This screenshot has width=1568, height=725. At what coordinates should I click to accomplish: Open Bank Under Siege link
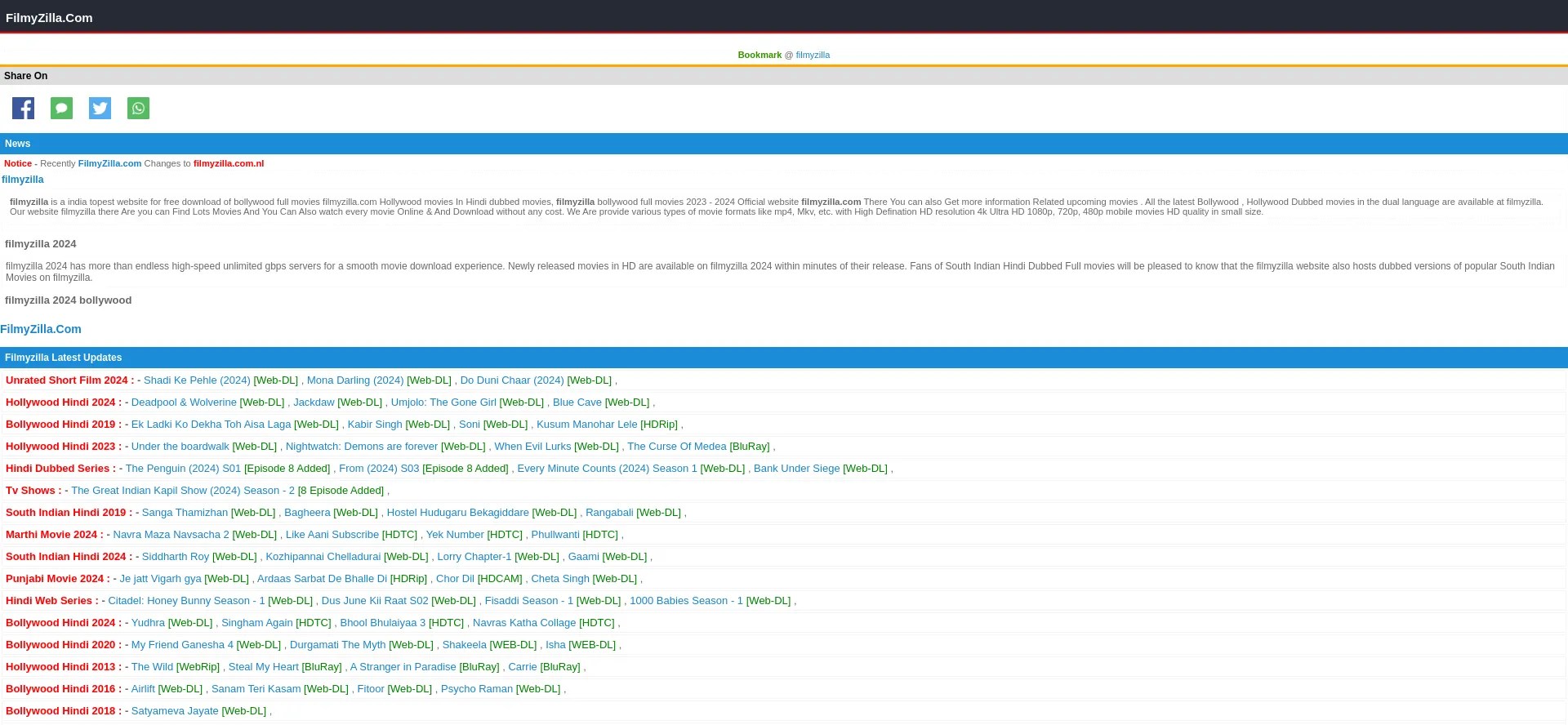tap(797, 469)
